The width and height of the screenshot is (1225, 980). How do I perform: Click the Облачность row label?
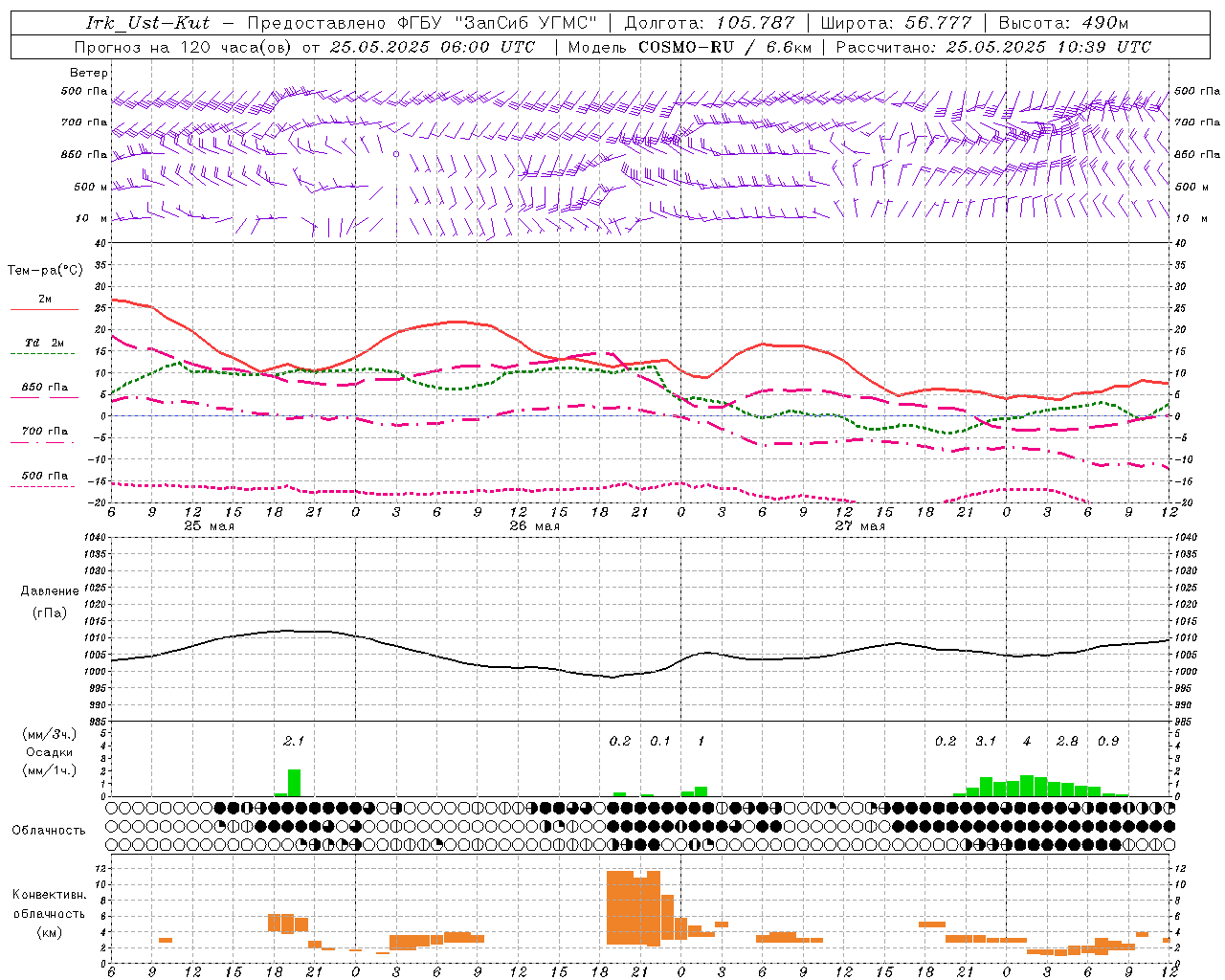tap(49, 831)
